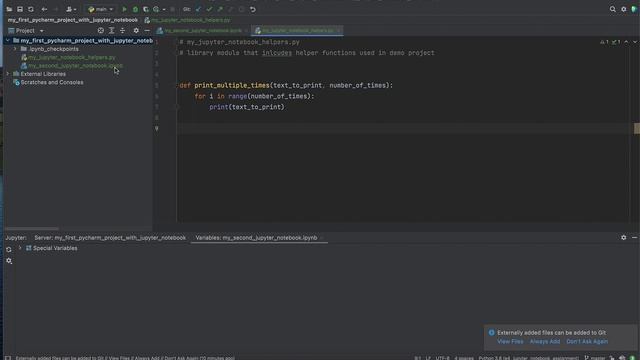Click 'View Files' link in notification
The image size is (640, 360).
click(x=510, y=341)
